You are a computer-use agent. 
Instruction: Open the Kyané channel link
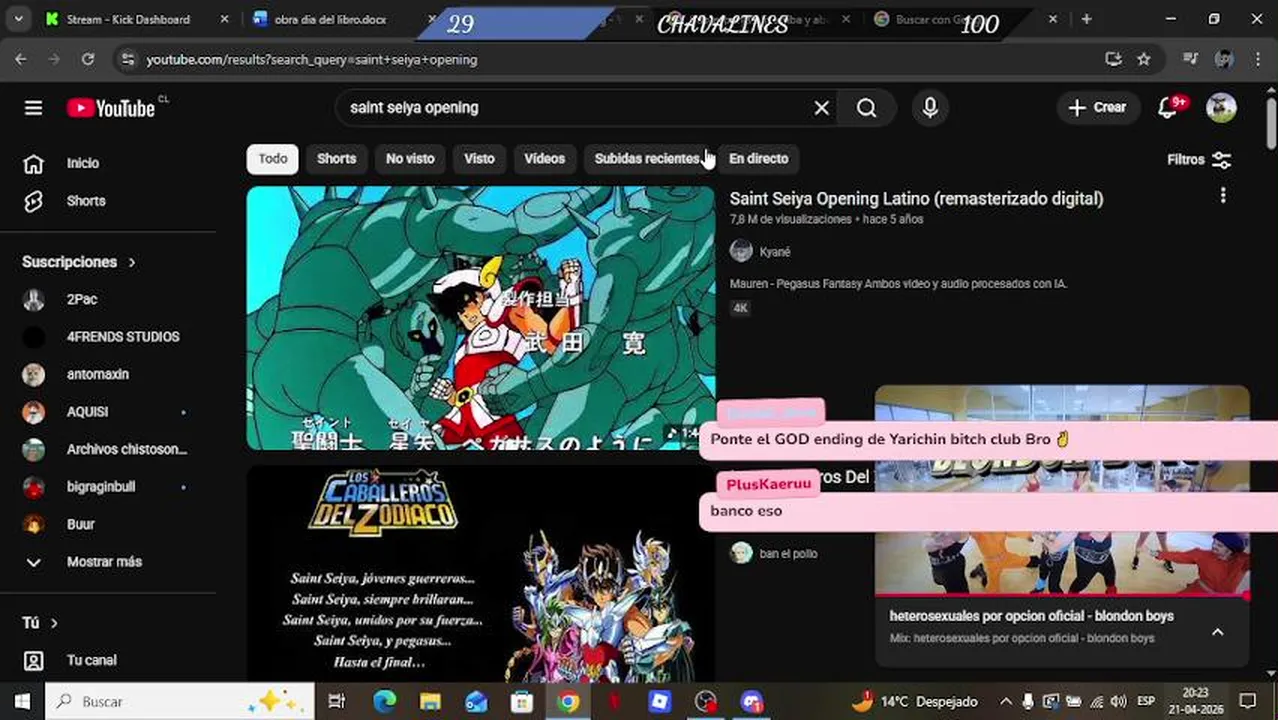click(x=775, y=252)
